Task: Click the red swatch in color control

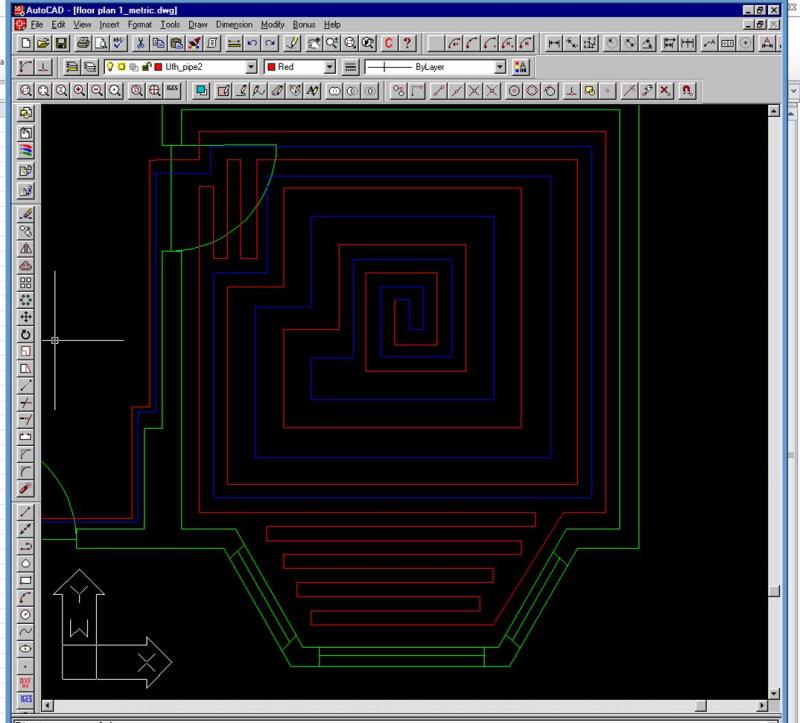Action: point(272,67)
